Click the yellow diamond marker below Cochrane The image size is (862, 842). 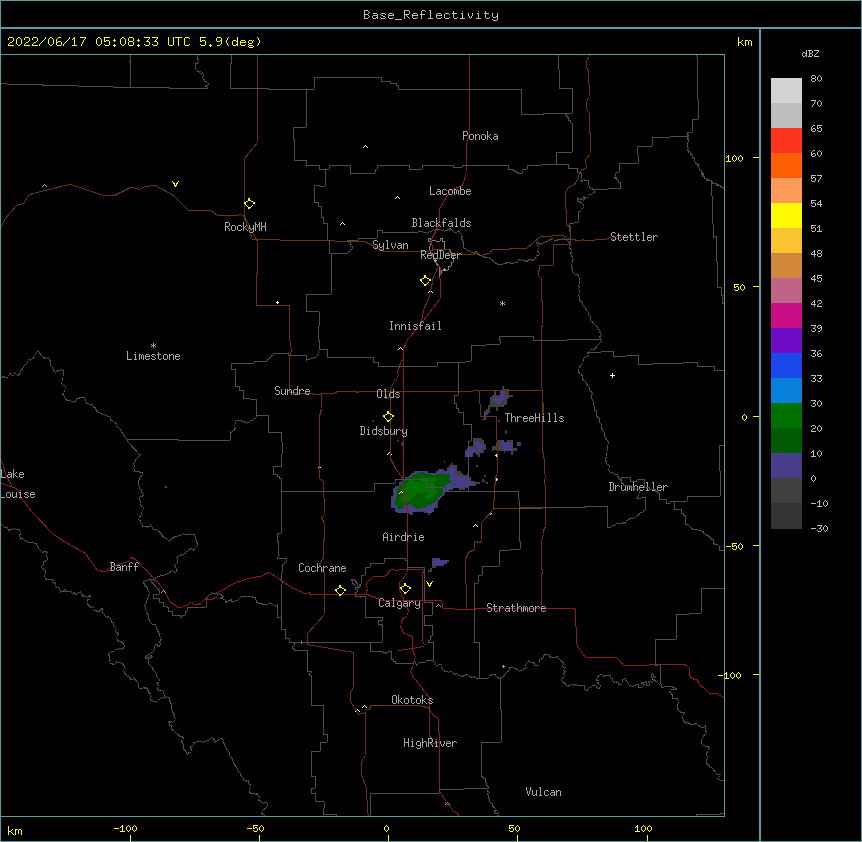pyautogui.click(x=340, y=590)
